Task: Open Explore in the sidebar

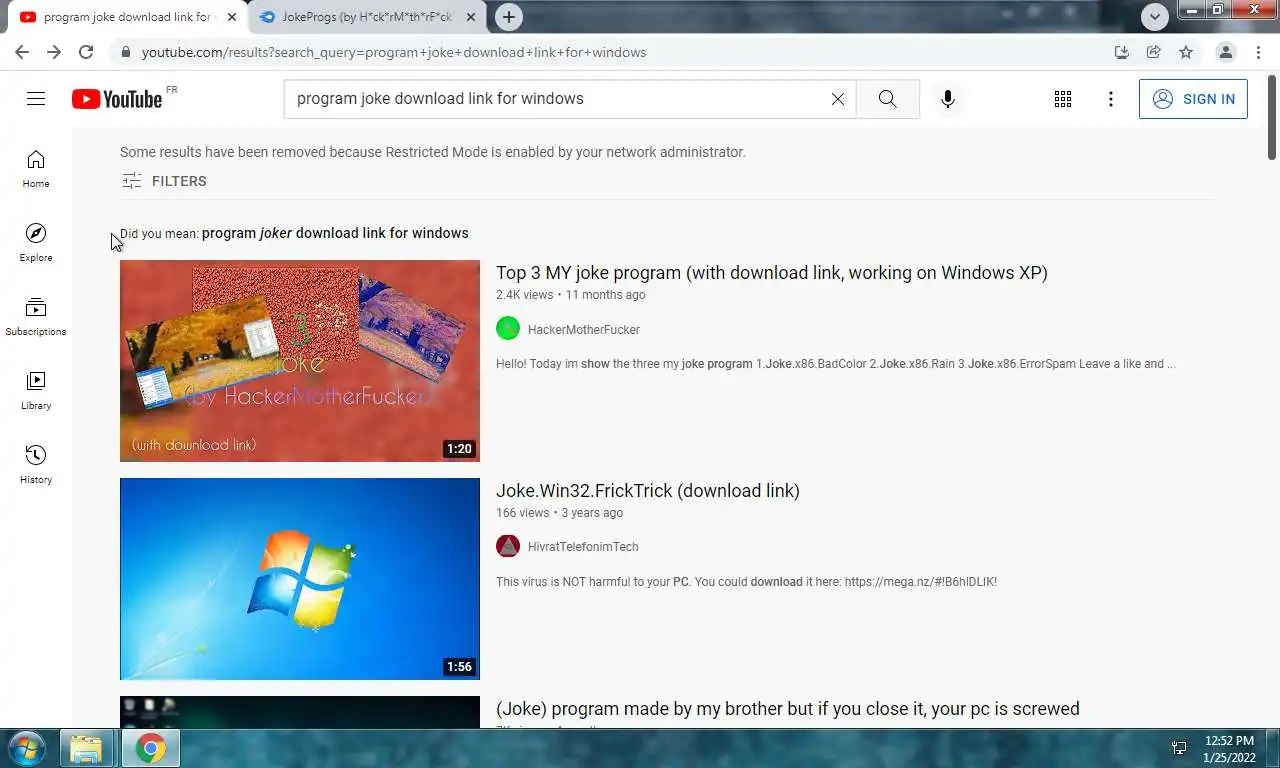Action: tap(36, 243)
